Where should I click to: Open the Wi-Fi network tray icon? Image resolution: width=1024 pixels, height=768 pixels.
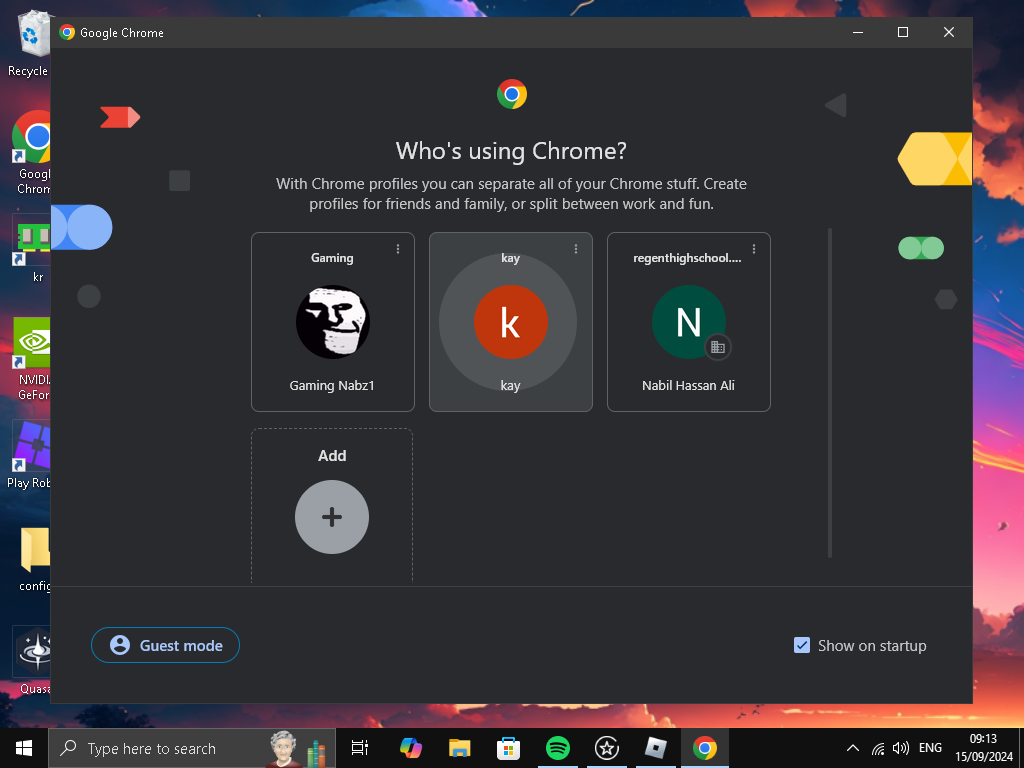[x=878, y=748]
